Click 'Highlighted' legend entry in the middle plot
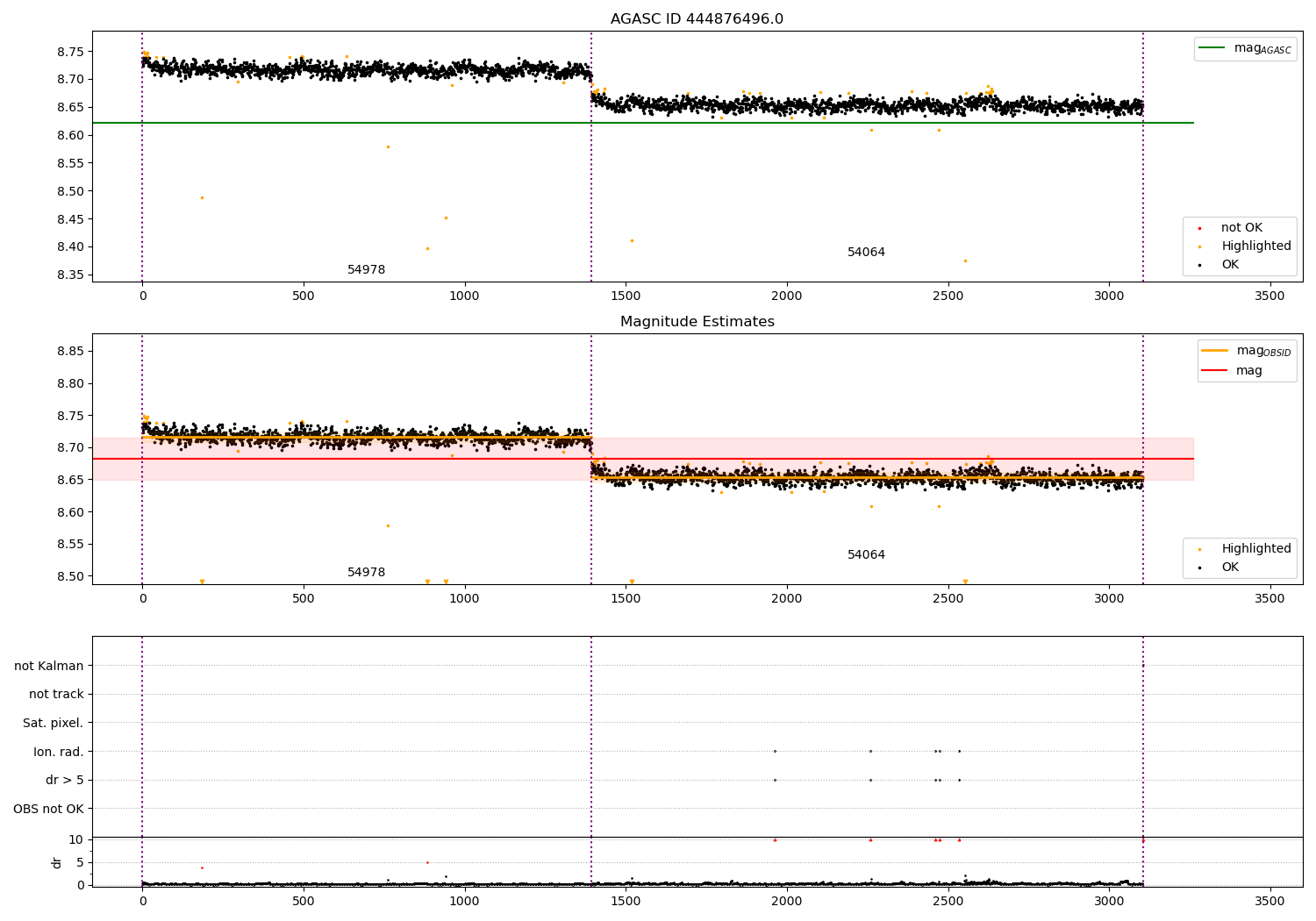The width and height of the screenshot is (1316, 921). pos(1244,549)
